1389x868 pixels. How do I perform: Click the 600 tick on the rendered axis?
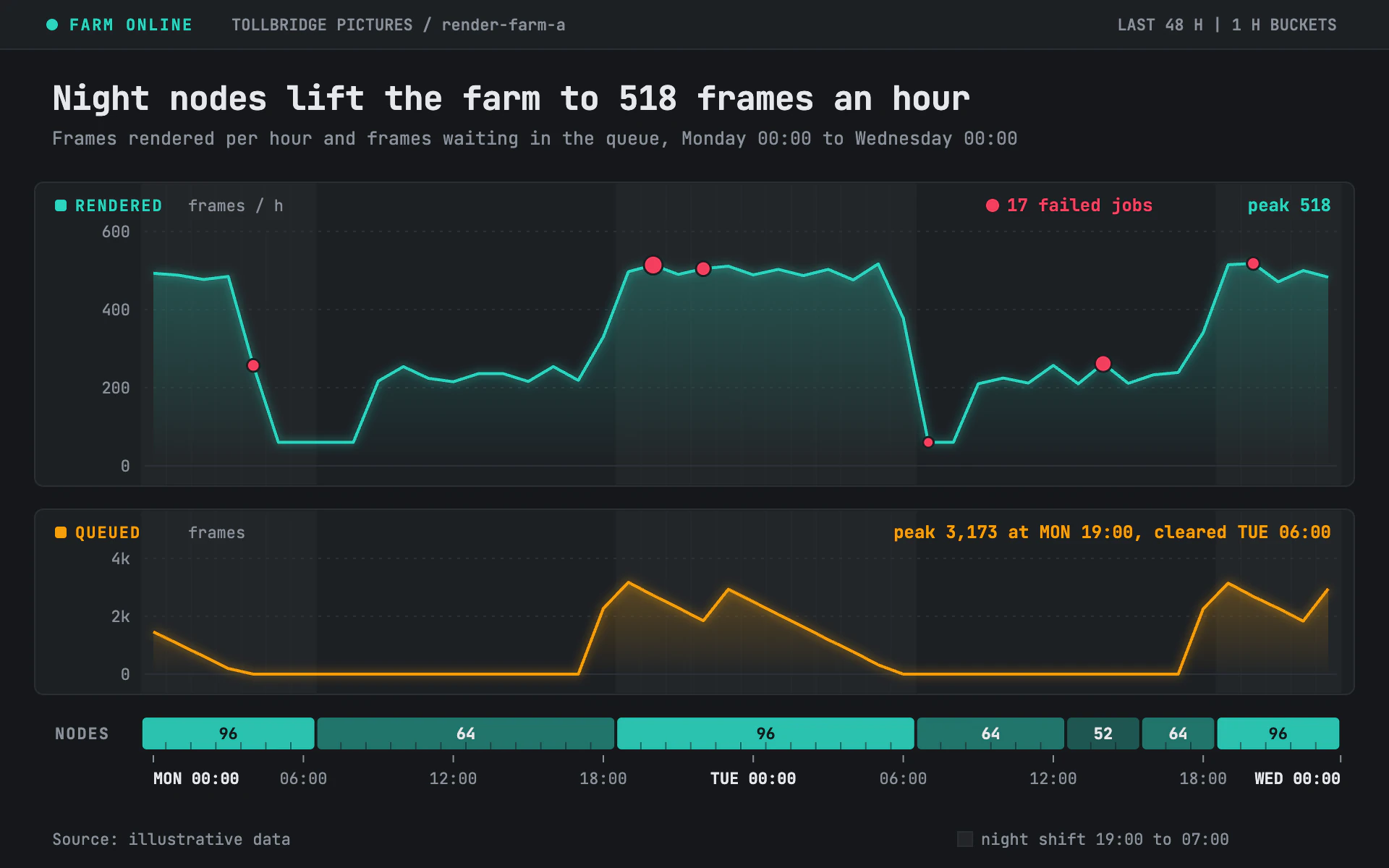pos(116,231)
